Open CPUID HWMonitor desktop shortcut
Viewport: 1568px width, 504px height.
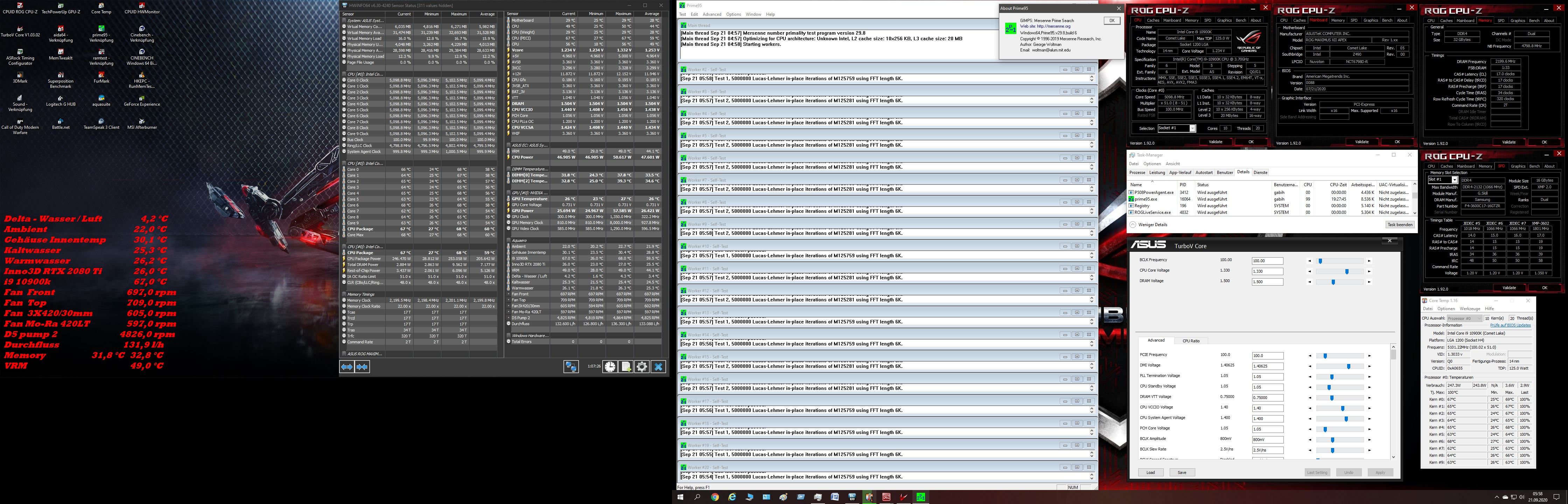(142, 8)
